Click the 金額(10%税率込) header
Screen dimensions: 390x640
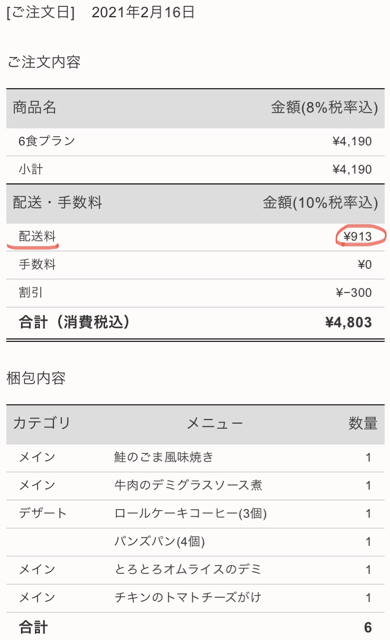(320, 203)
